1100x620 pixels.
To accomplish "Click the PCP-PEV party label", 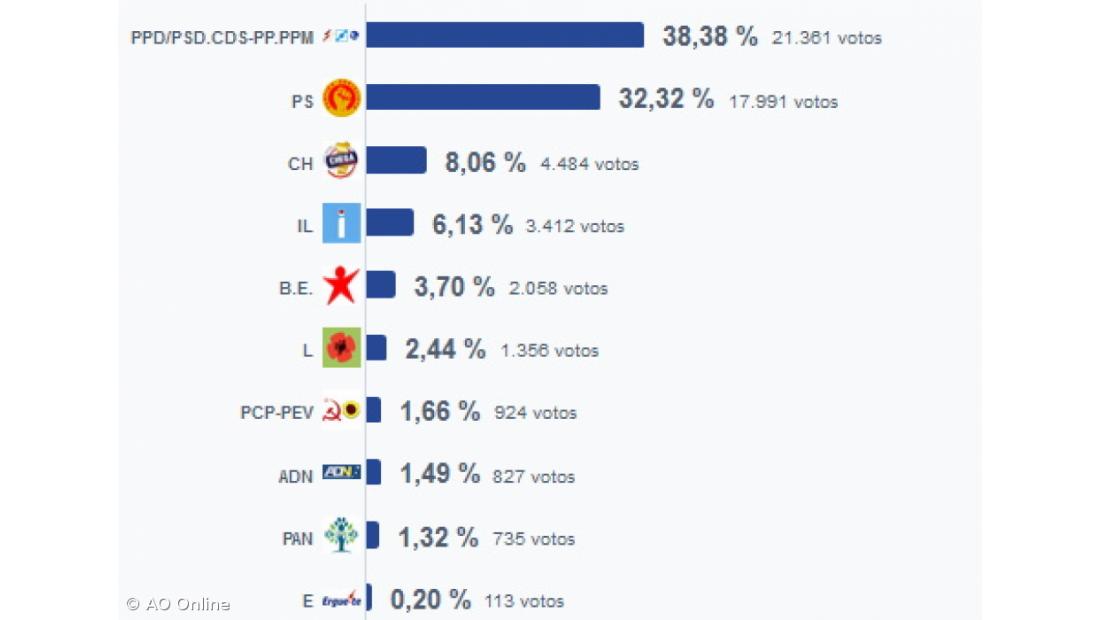I will pyautogui.click(x=277, y=412).
